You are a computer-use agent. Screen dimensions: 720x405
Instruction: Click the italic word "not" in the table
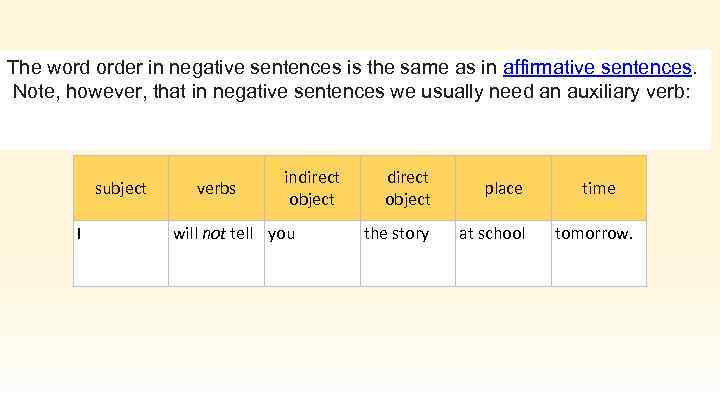[214, 234]
